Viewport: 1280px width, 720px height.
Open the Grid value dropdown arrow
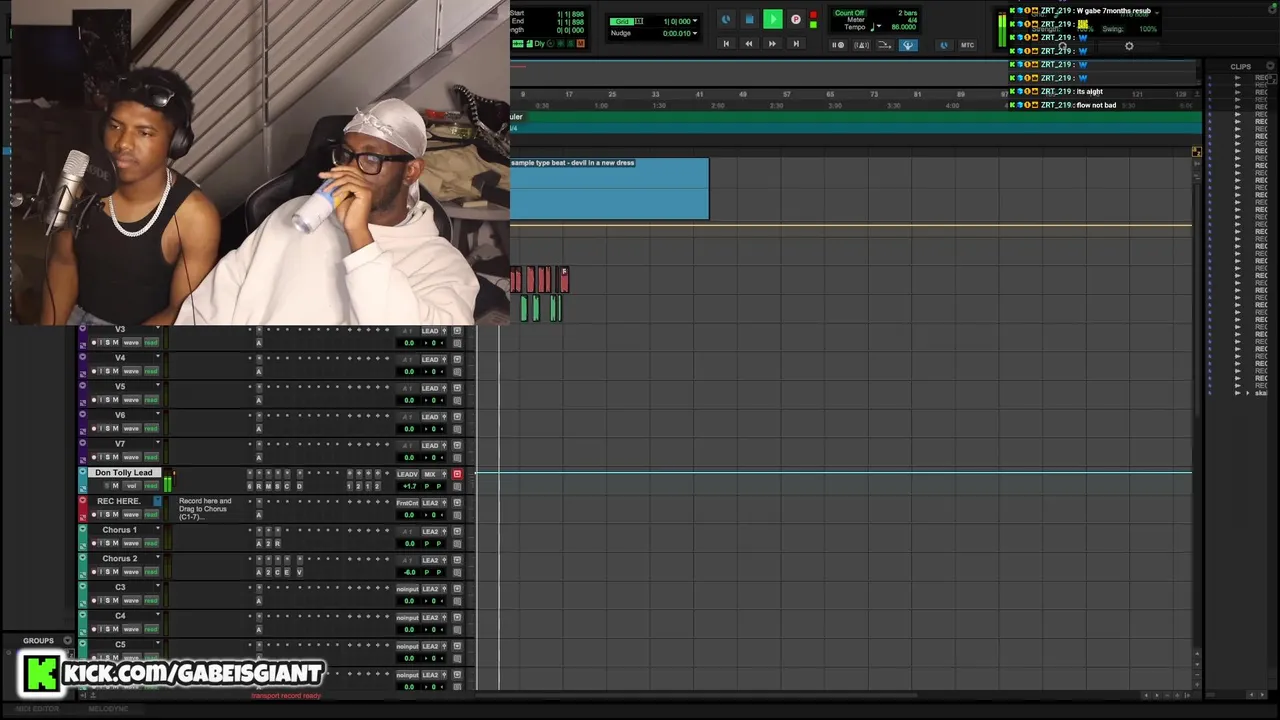[x=695, y=21]
